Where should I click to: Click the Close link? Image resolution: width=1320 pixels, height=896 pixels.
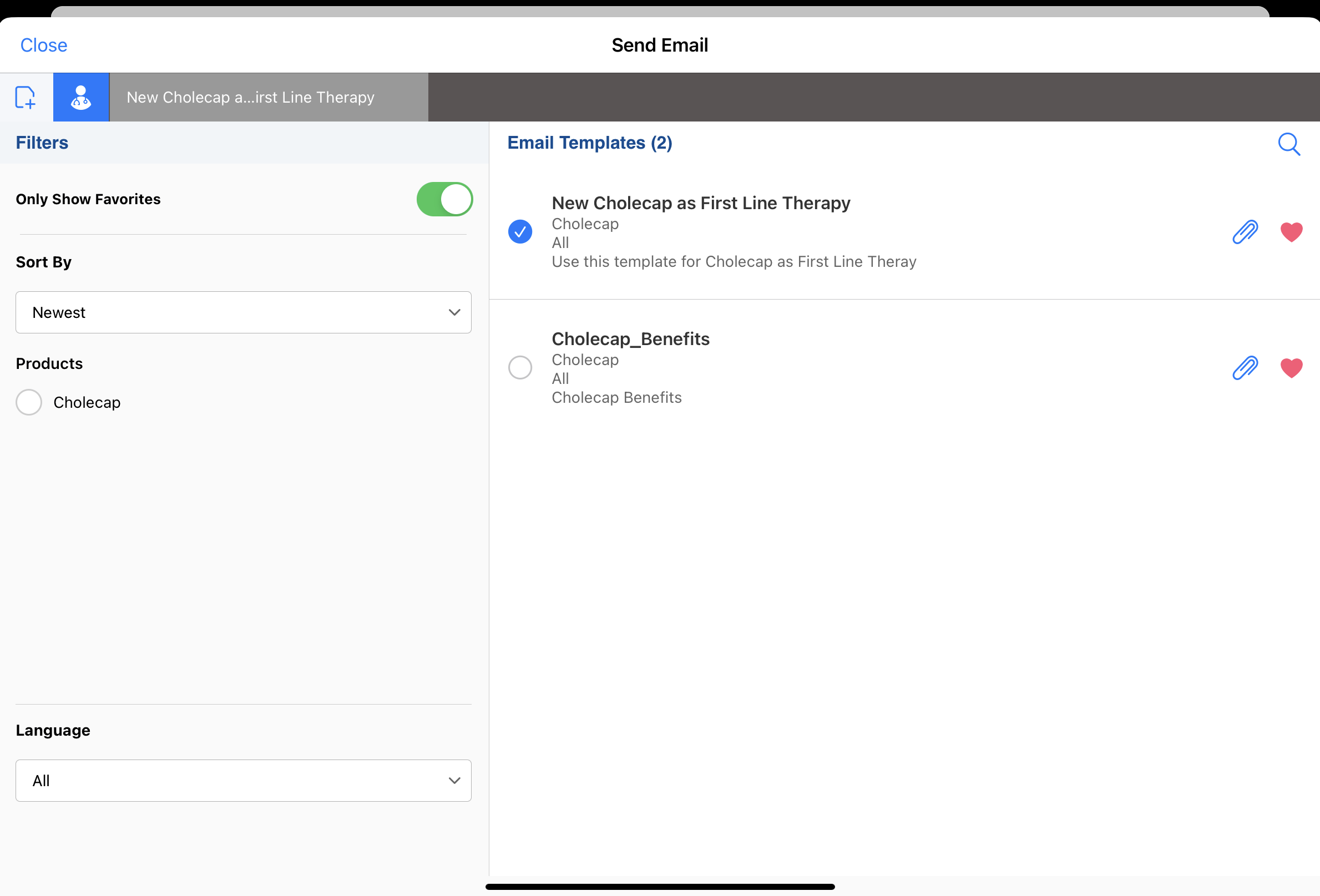(x=44, y=45)
